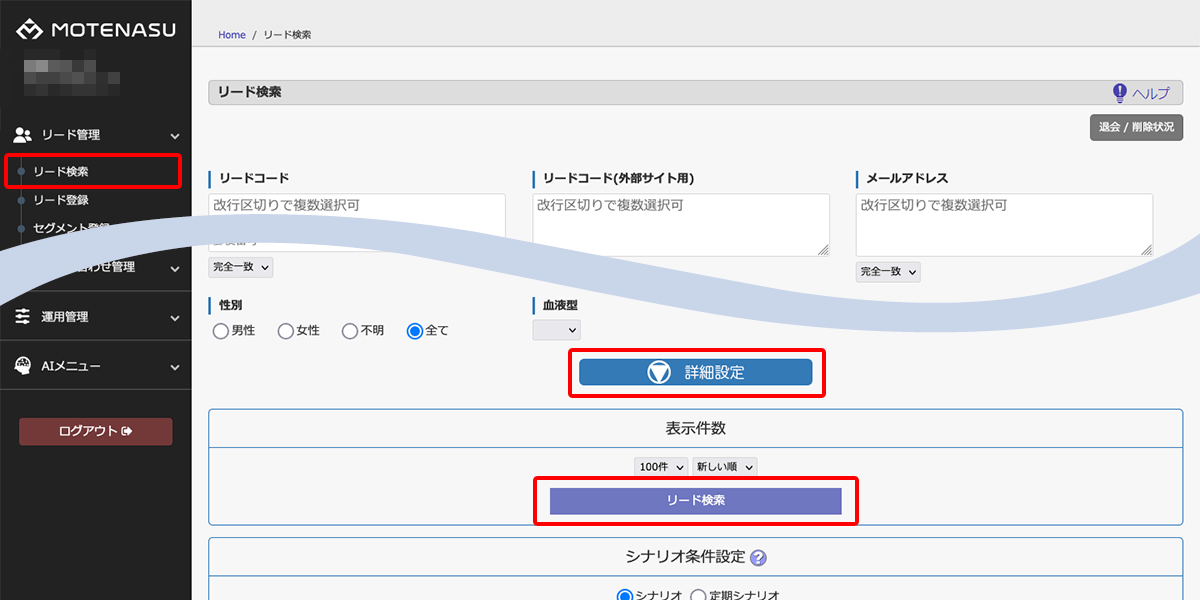Viewport: 1200px width, 600px height.
Task: Click the question mark icon beside シナリオ条件設定
Action: click(x=758, y=558)
